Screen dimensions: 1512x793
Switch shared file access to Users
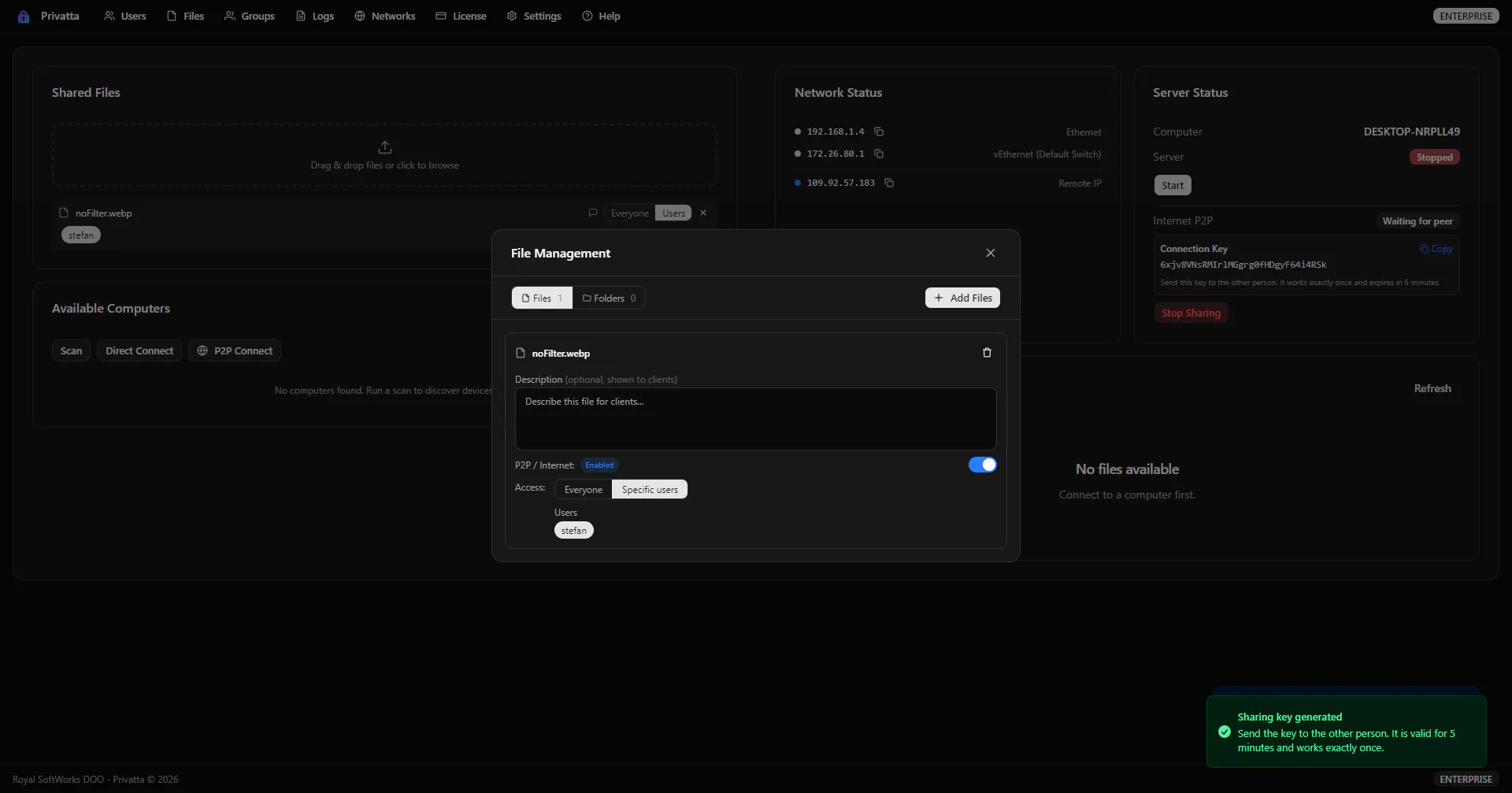(x=673, y=213)
